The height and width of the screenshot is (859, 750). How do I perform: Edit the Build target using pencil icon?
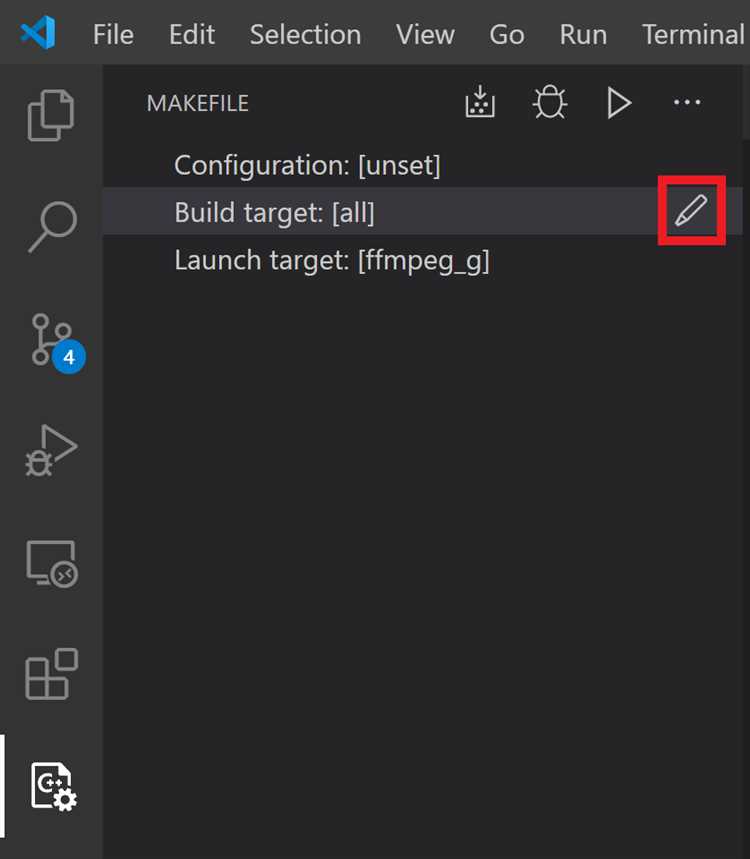tap(692, 210)
